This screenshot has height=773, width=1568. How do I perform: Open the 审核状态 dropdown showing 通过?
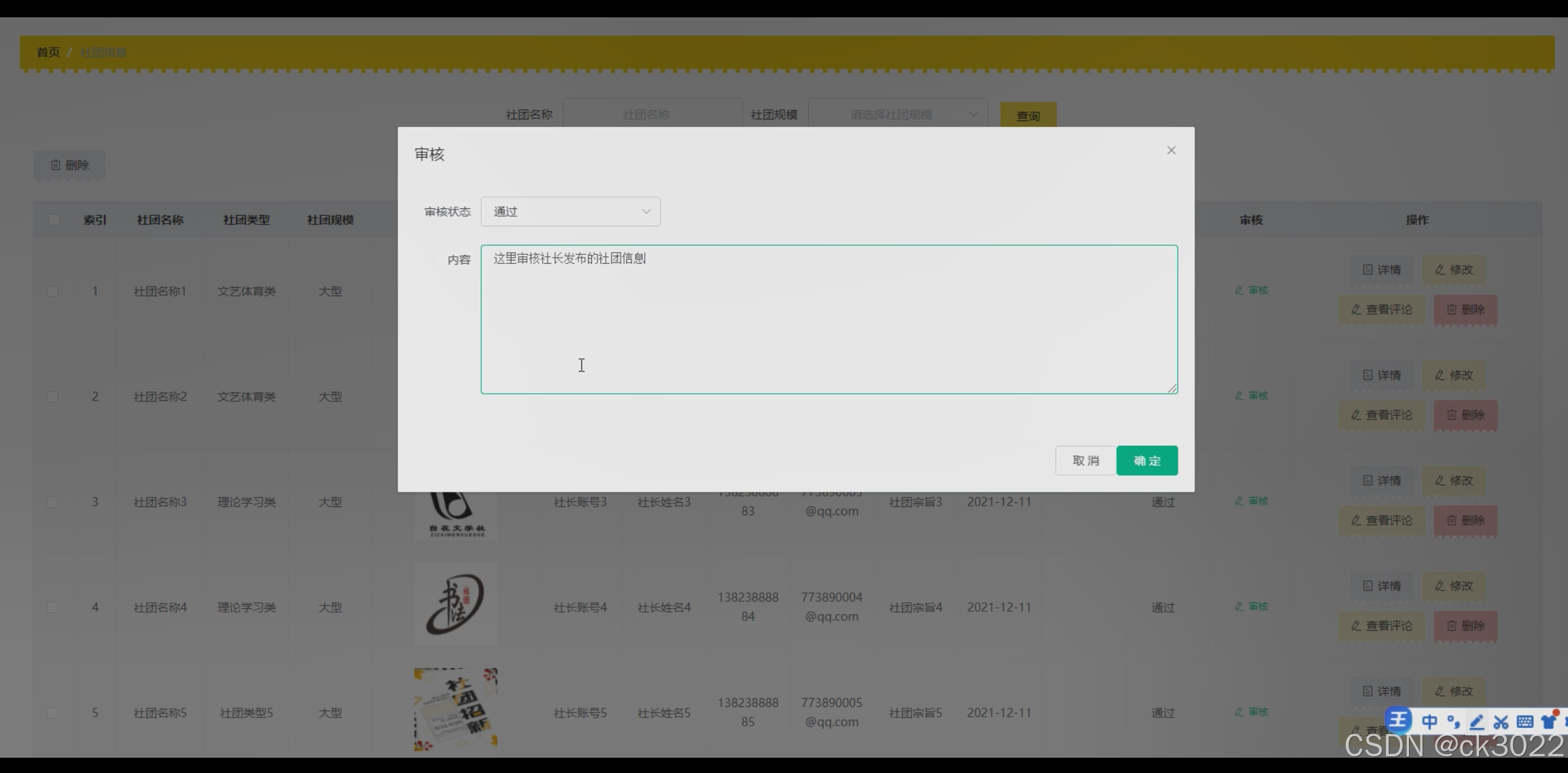click(x=570, y=212)
